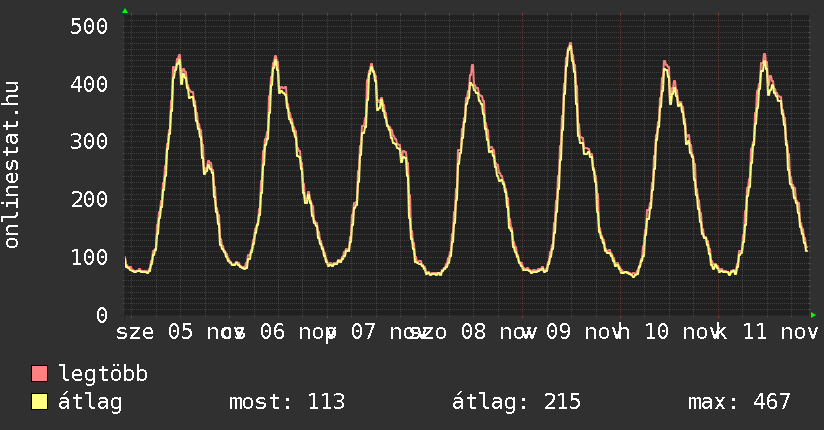
Task: Click the red legtöbb legend swatch
Action: click(40, 375)
